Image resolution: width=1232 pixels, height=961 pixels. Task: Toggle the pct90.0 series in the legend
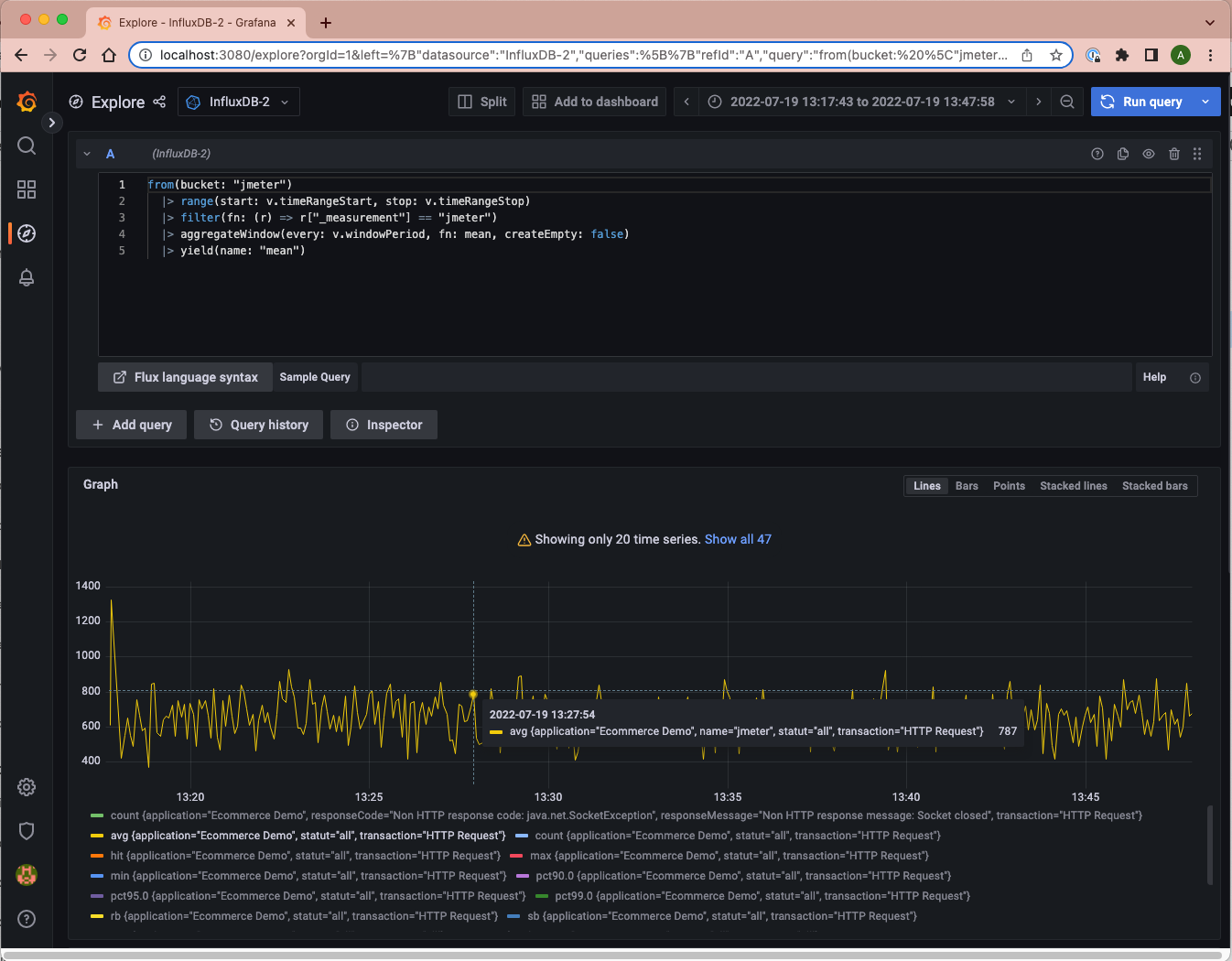pos(743,876)
